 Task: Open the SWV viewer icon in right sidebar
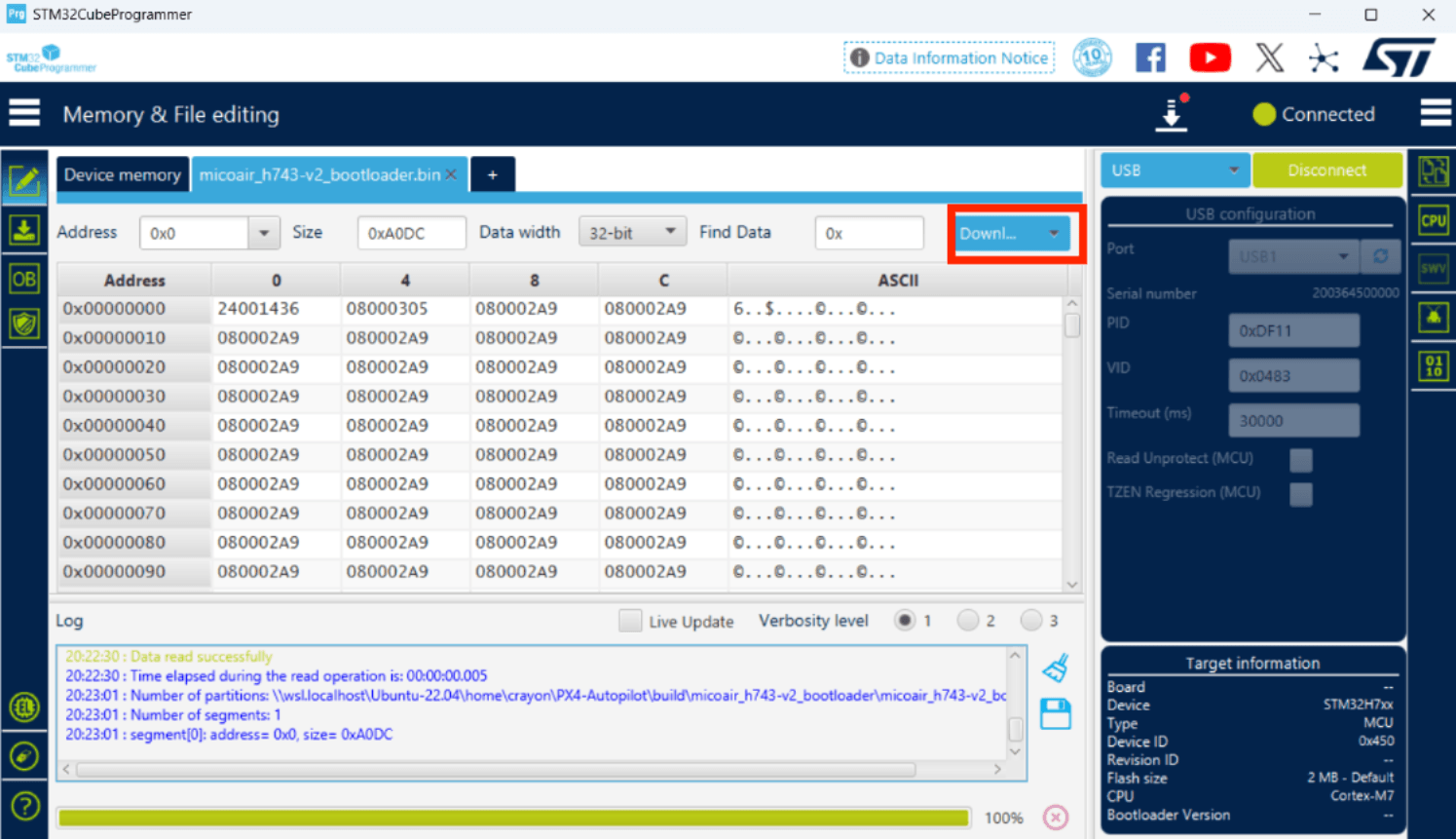click(1434, 268)
